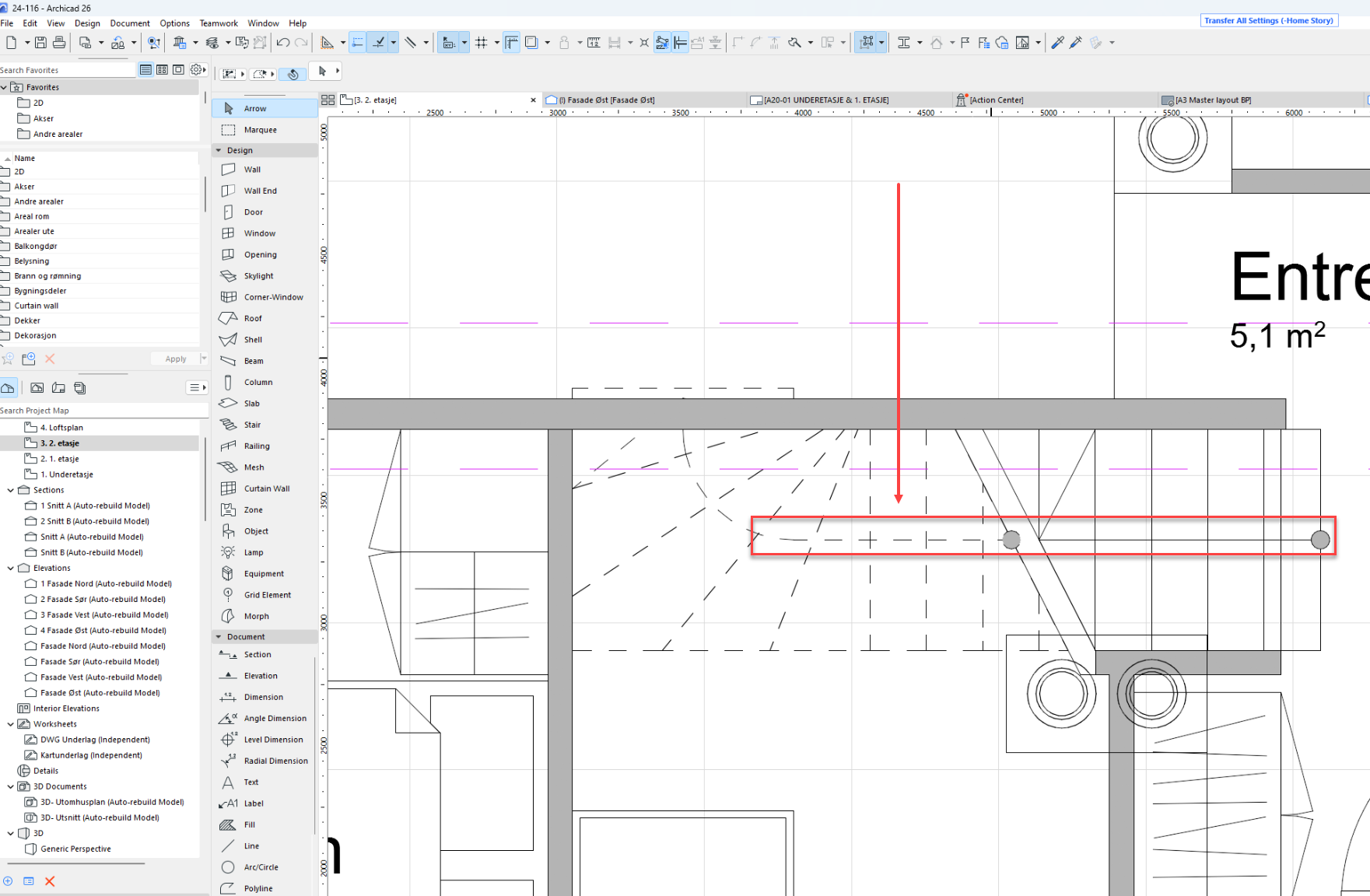
Task: Toggle grid snap in the toolbar
Action: pos(482,43)
